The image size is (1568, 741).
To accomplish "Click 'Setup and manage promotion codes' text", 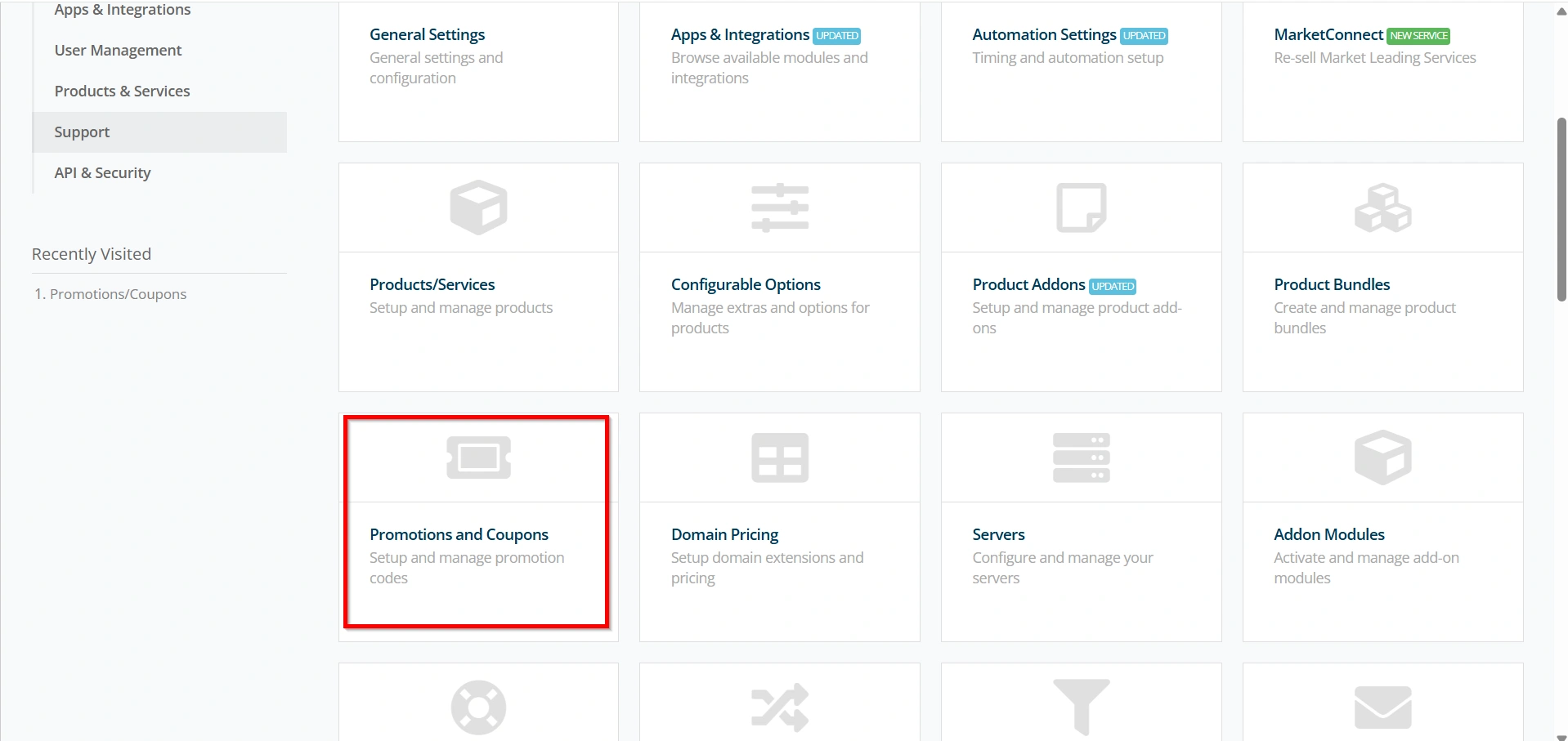I will coord(467,568).
